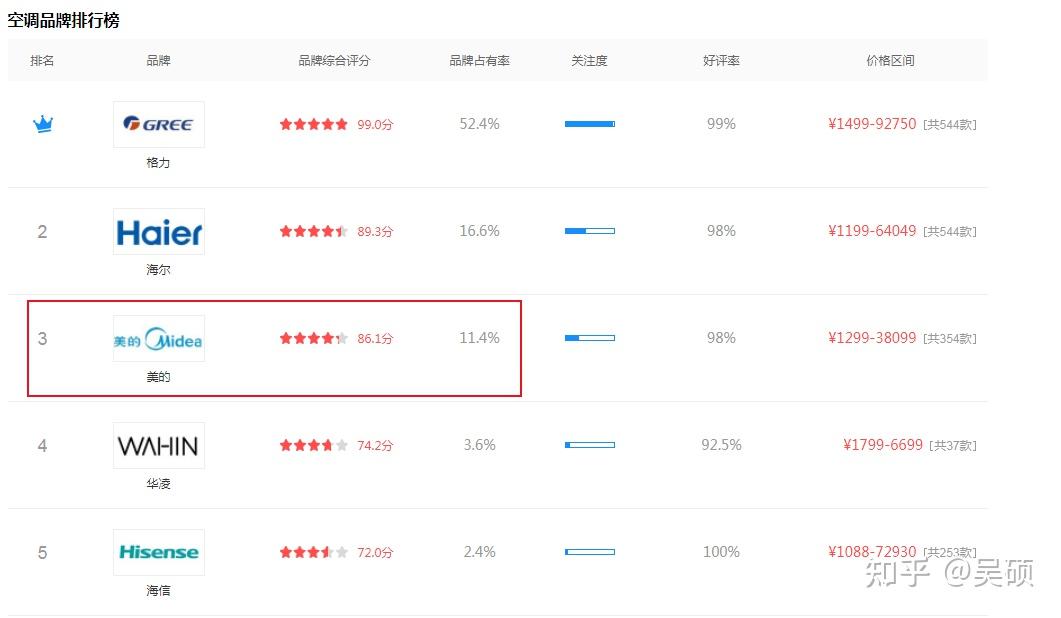1061x618 pixels.
Task: Click the 海尔 brand name
Action: pos(158,269)
